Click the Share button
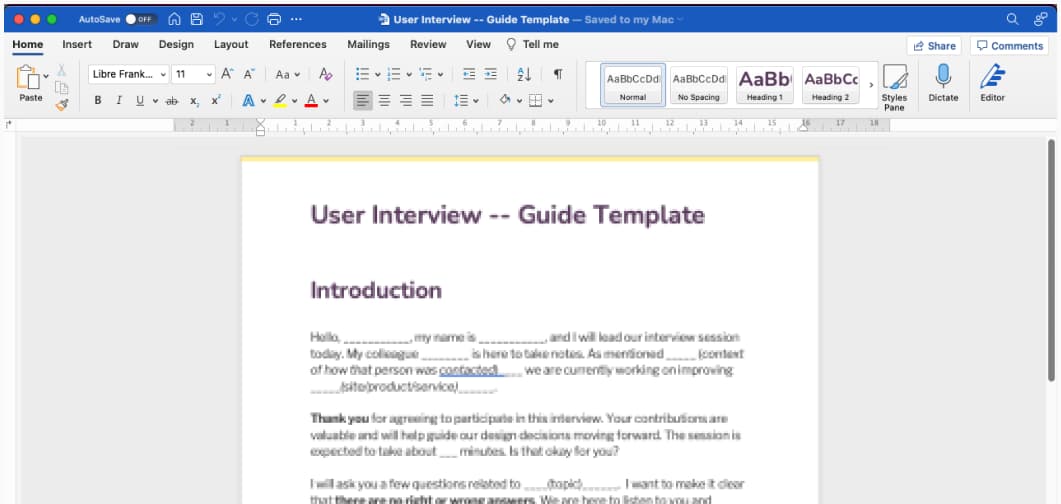Image resolution: width=1061 pixels, height=504 pixels. click(x=934, y=45)
